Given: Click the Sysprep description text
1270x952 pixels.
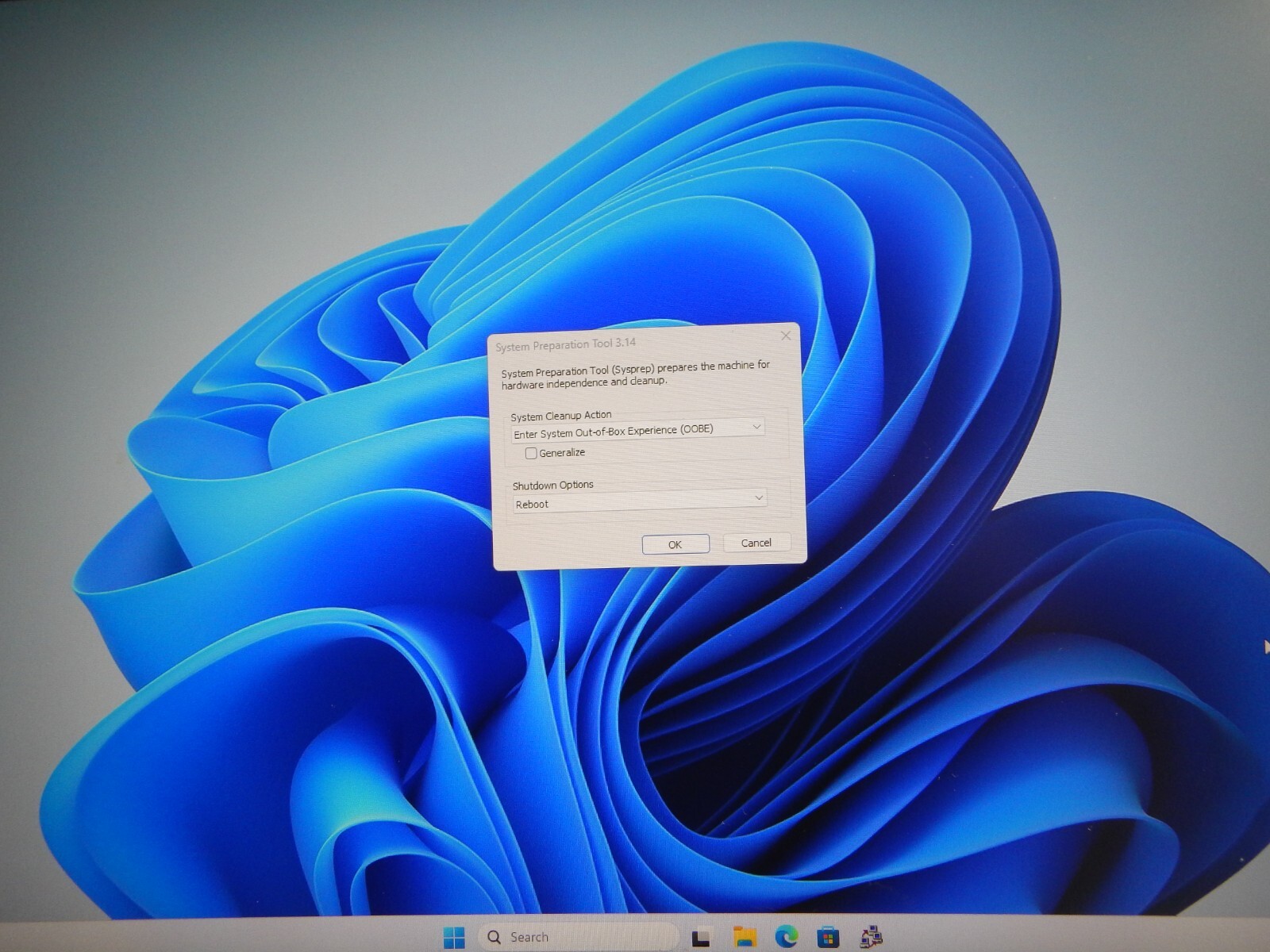Looking at the screenshot, I should tap(635, 374).
